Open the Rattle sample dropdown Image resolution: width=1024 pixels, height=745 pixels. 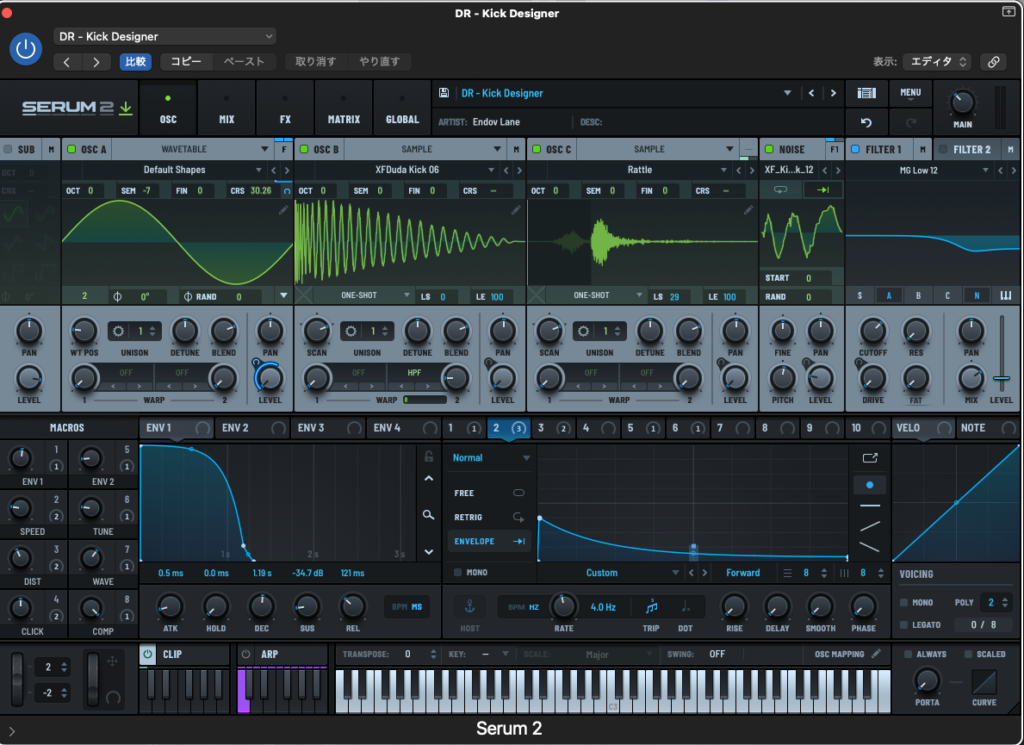click(640, 170)
